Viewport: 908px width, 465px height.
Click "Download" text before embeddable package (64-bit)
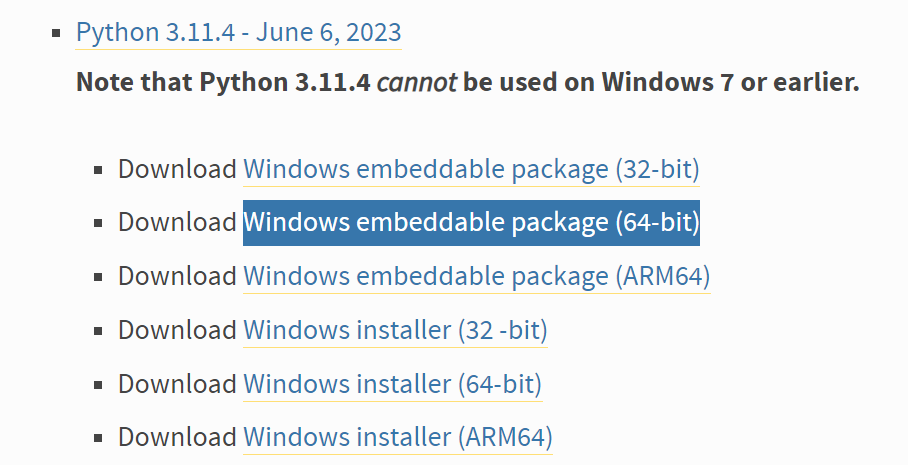click(177, 222)
